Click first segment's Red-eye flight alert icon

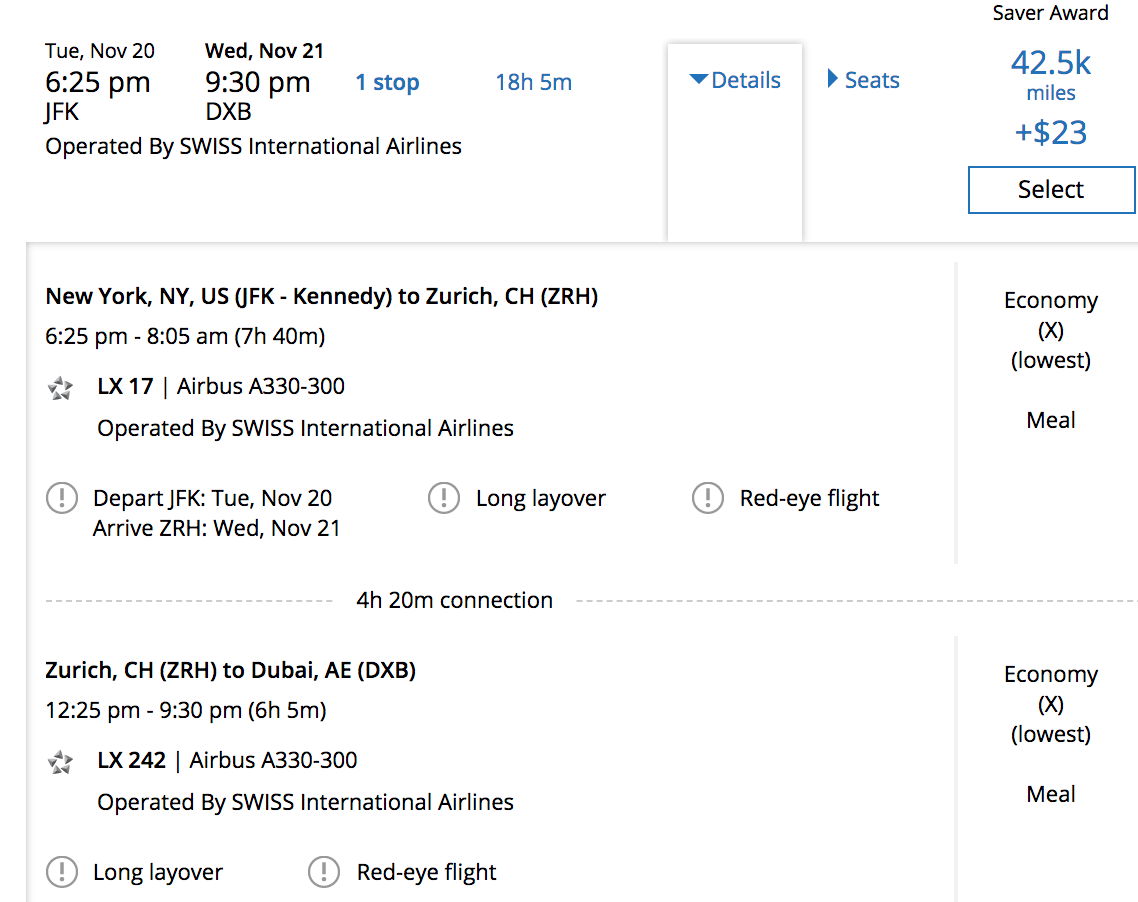[708, 498]
